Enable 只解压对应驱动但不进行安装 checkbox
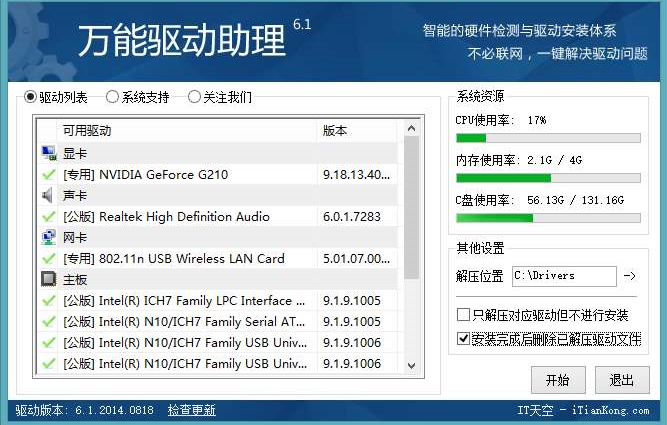 coord(463,315)
